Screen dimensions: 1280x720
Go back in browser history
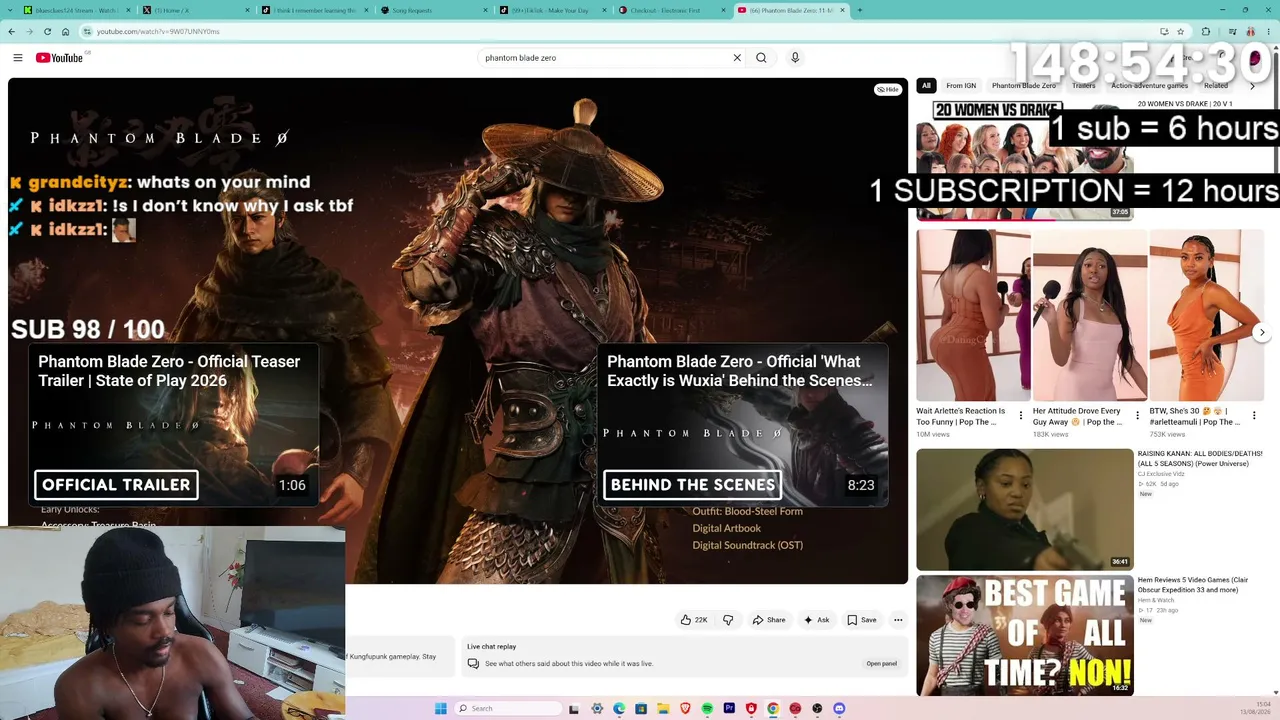click(11, 31)
